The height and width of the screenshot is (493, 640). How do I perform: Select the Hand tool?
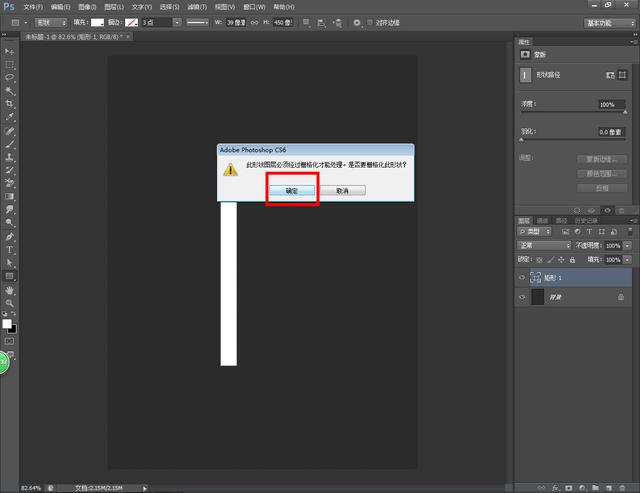(10, 289)
